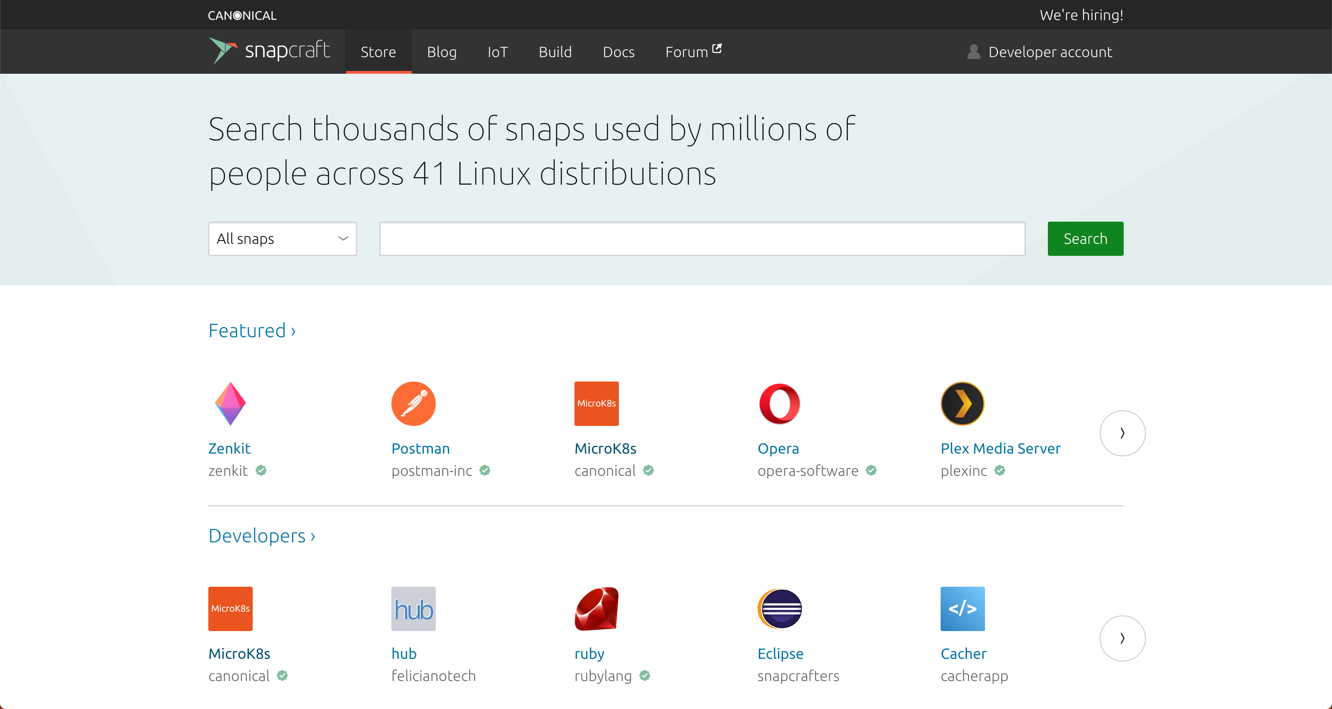The width and height of the screenshot is (1332, 709).
Task: Click the postman-inc publisher text
Action: [x=431, y=471]
